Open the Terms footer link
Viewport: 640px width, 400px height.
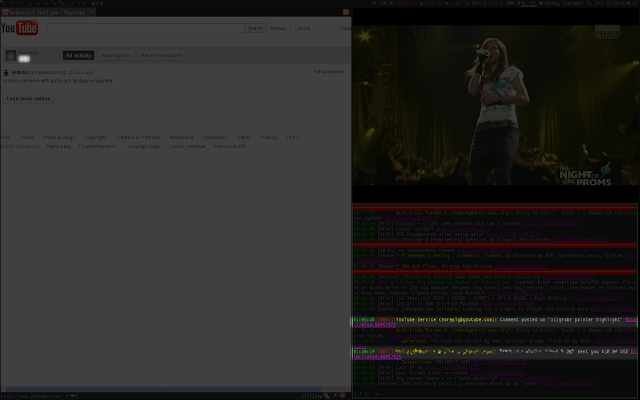click(293, 138)
